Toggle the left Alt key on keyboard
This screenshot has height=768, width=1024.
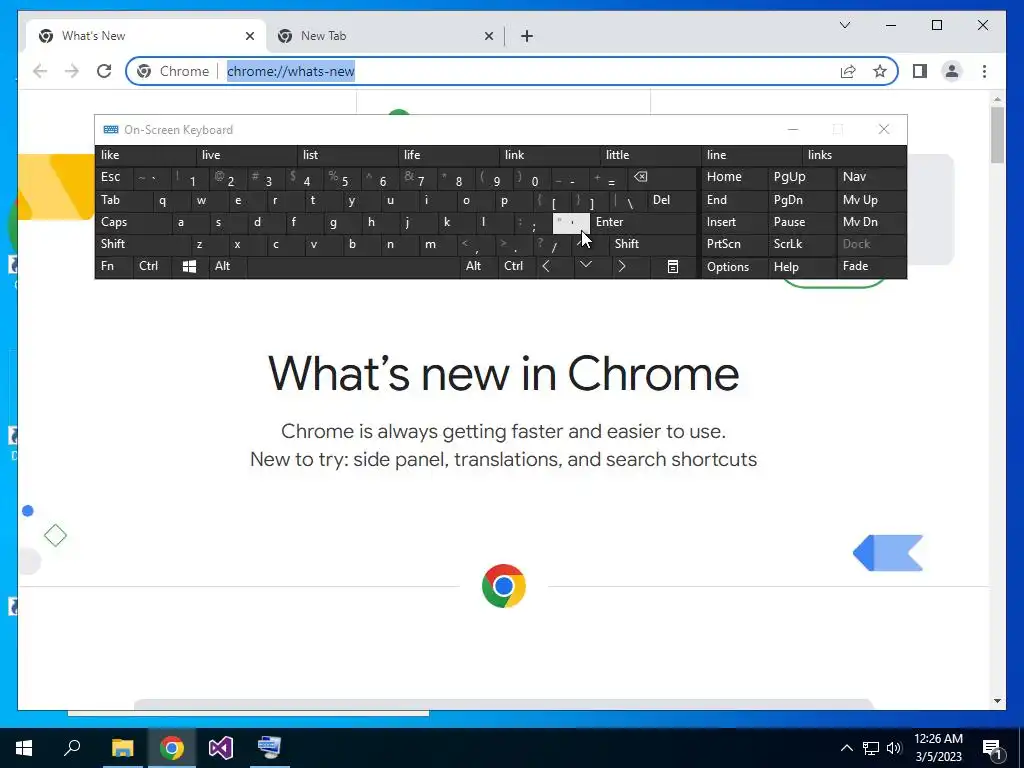228,266
